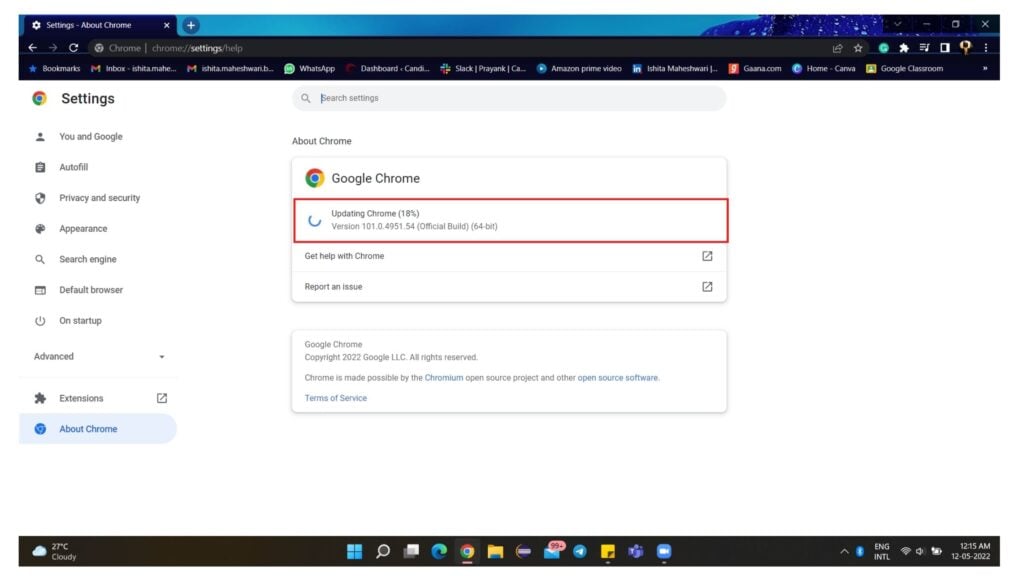Open the search tabs chevron in title bar

tap(898, 24)
